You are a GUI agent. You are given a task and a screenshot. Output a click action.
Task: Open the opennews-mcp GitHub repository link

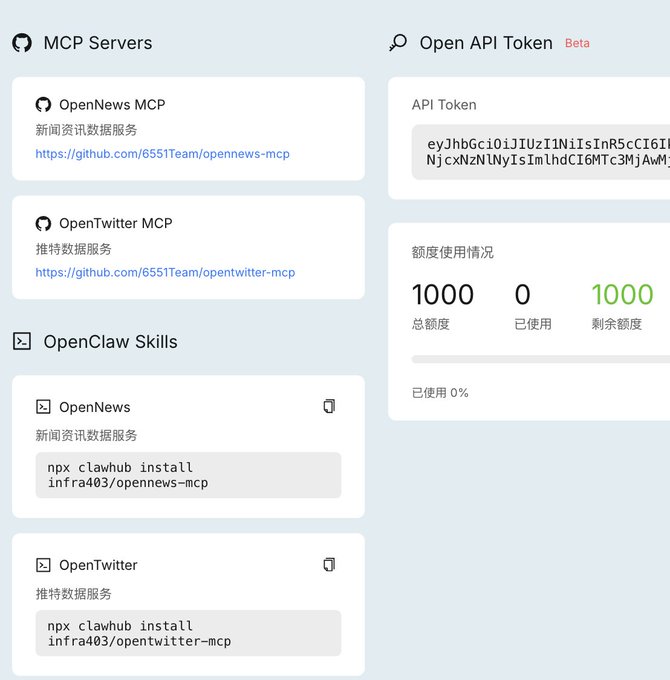pyautogui.click(x=162, y=154)
